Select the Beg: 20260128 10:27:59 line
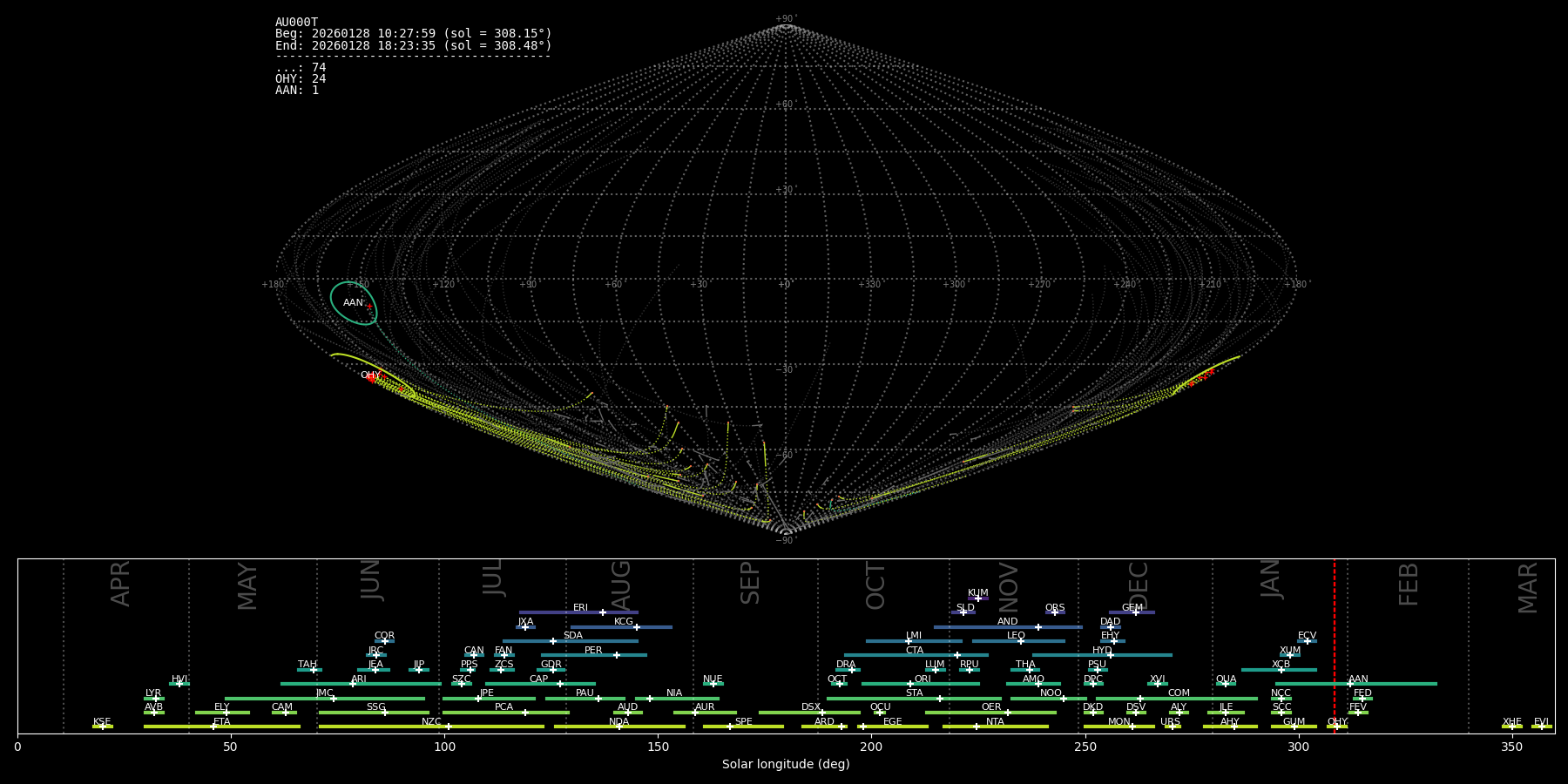 tap(413, 34)
